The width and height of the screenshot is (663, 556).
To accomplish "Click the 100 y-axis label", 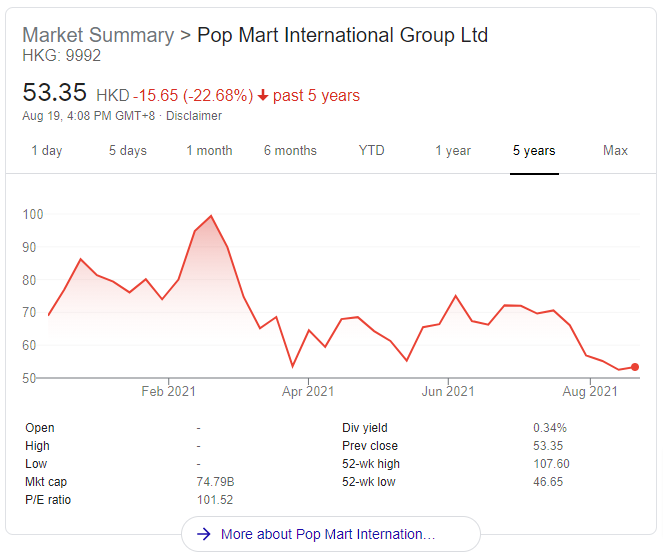I will tap(33, 214).
